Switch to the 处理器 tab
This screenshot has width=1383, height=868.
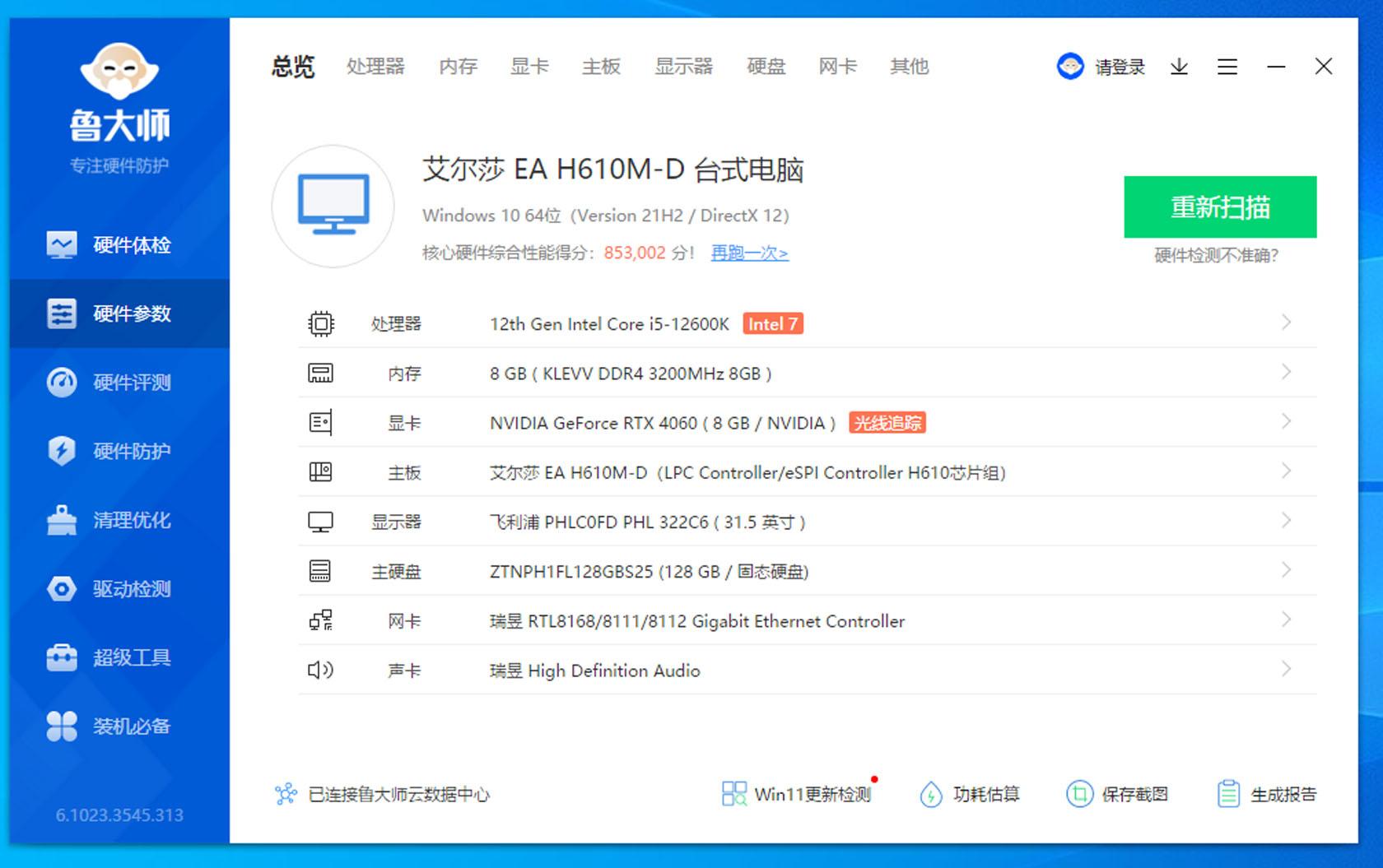(375, 67)
